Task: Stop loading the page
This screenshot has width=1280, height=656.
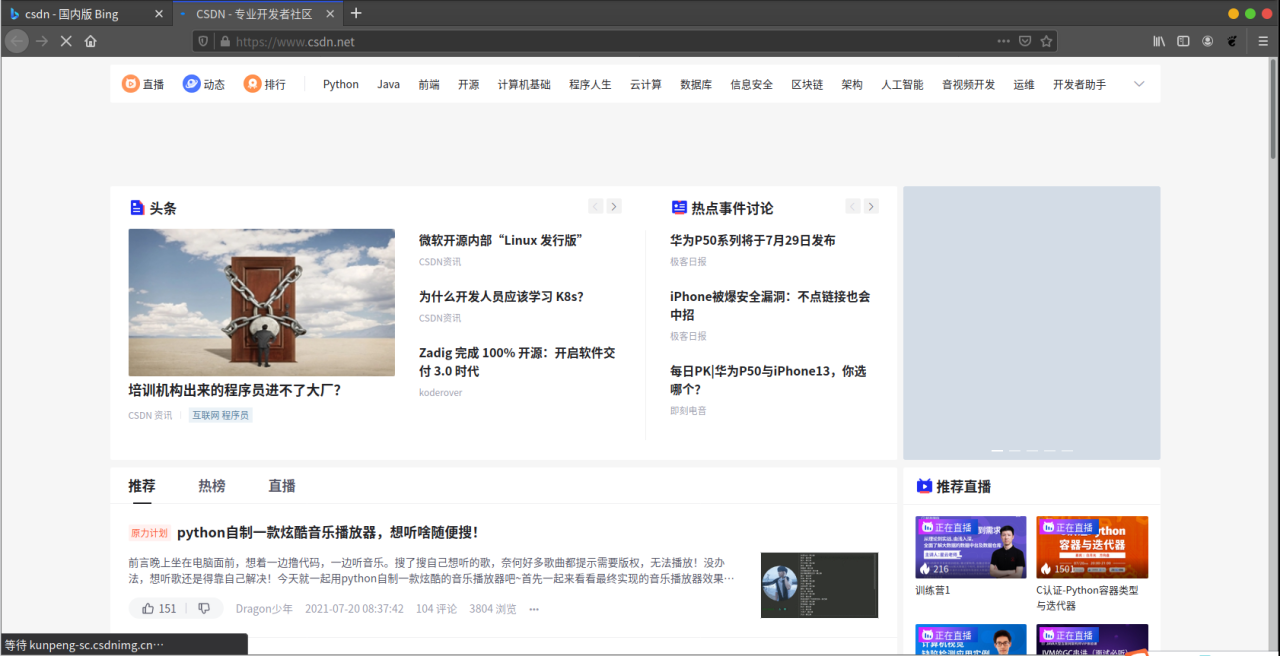Action: click(x=66, y=41)
